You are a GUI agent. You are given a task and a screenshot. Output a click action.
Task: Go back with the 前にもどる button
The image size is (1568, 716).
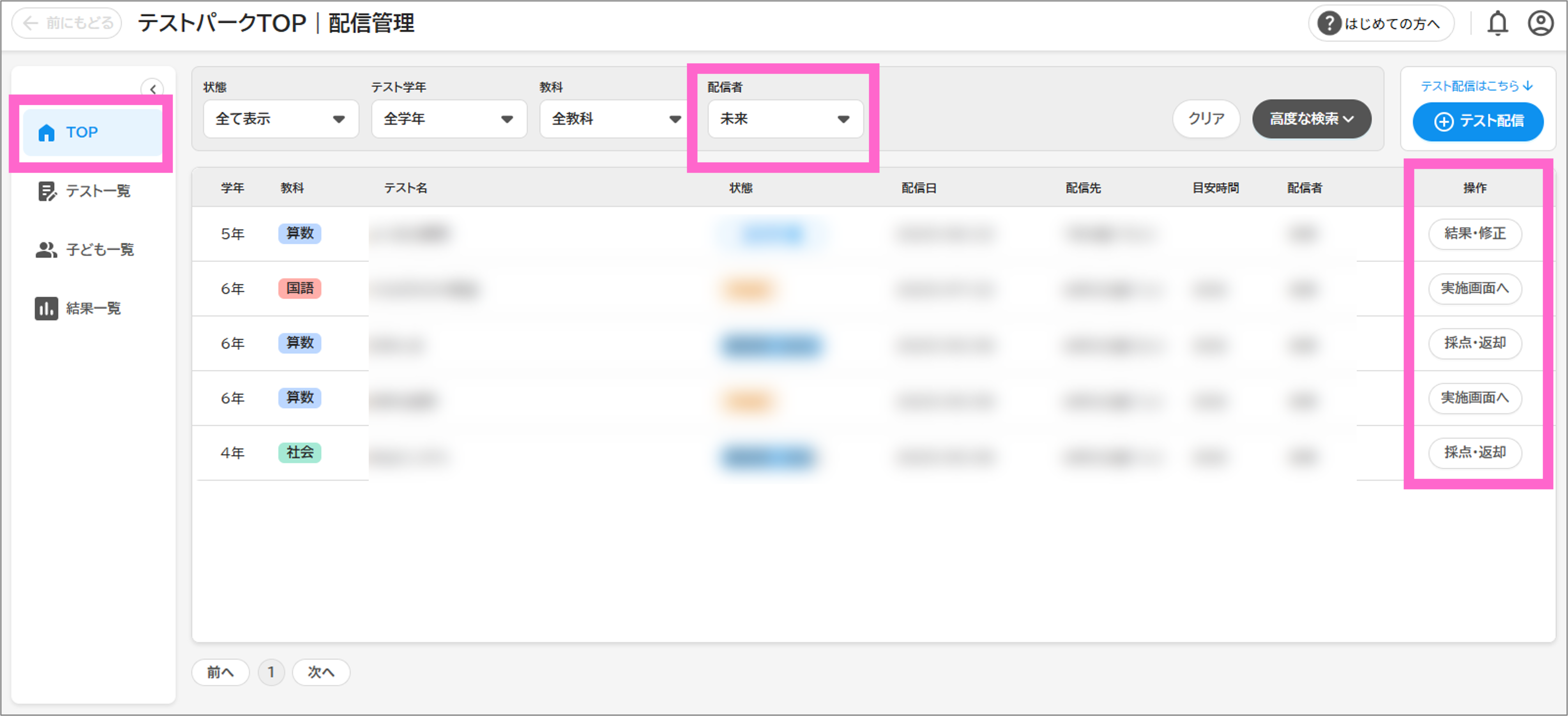pyautogui.click(x=67, y=23)
